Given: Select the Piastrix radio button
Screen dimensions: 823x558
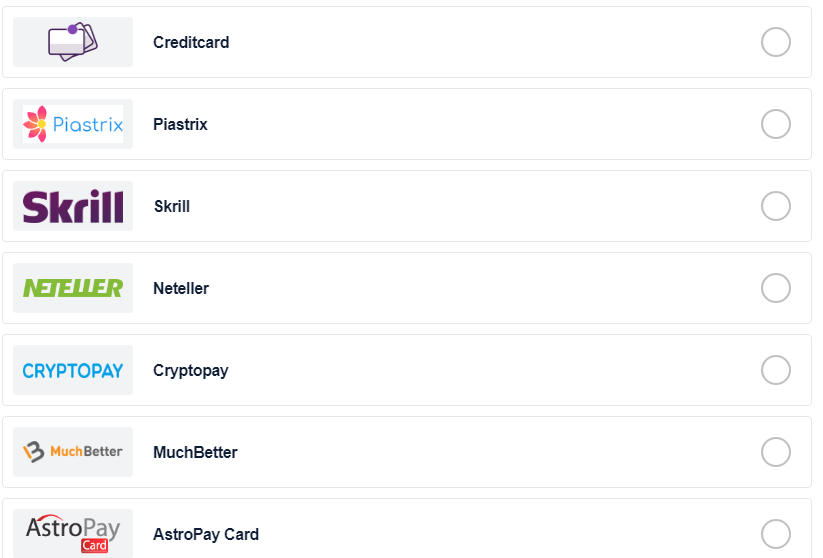Looking at the screenshot, I should 776,124.
